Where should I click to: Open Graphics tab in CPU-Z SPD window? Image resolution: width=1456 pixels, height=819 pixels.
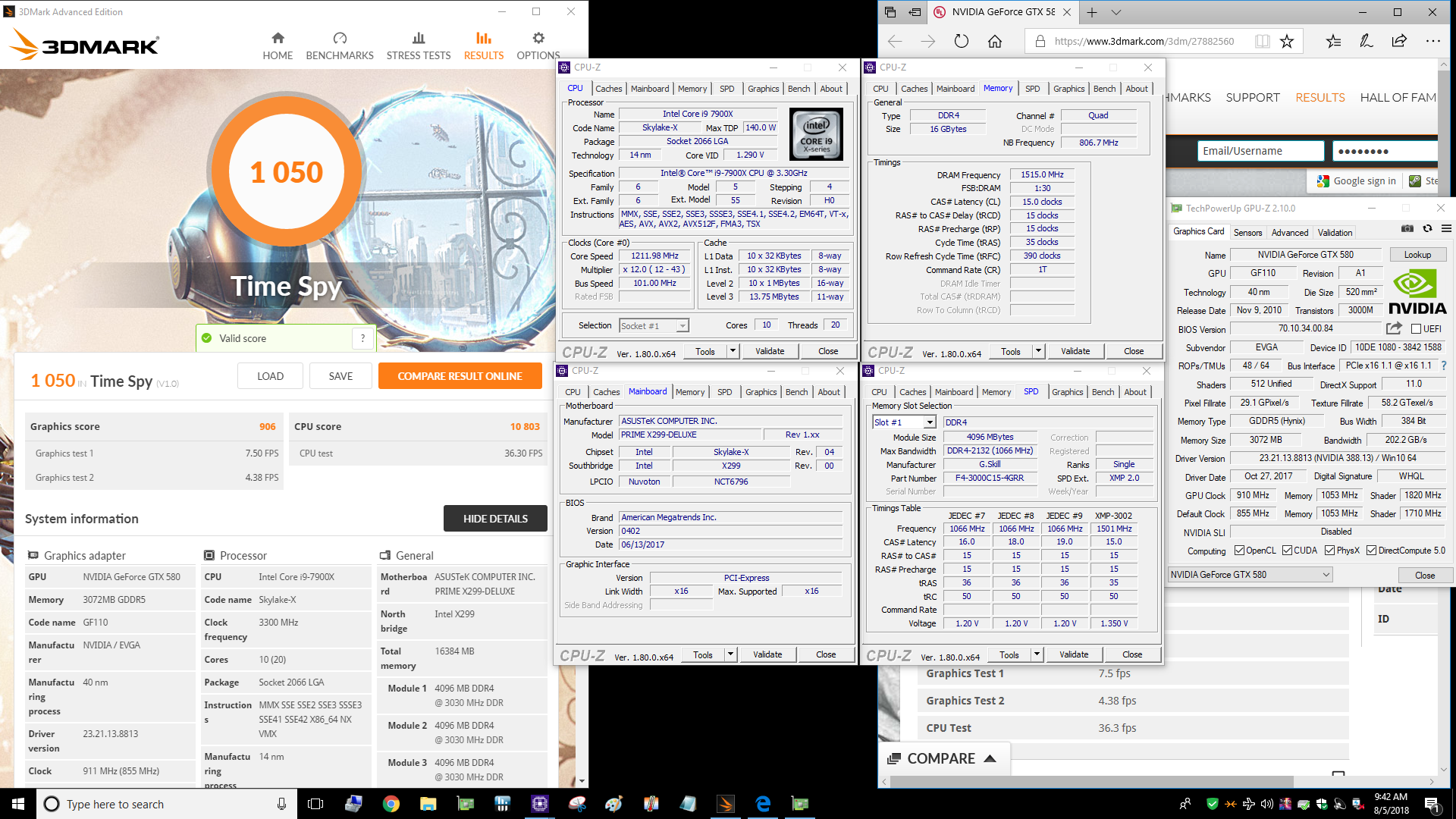(1067, 392)
